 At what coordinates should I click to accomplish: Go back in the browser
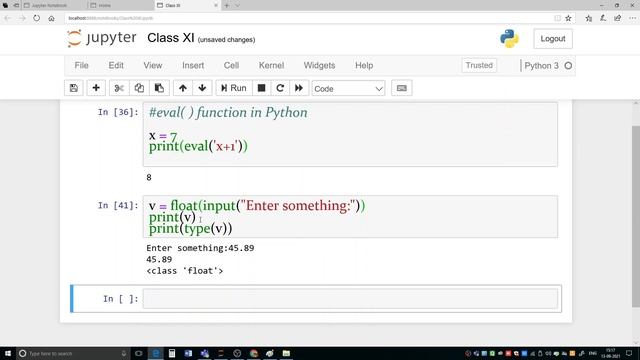click(x=8, y=18)
